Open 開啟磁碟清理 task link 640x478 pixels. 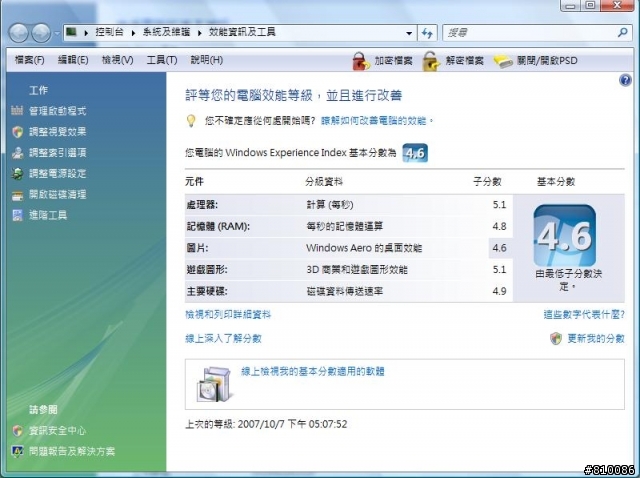click(58, 194)
